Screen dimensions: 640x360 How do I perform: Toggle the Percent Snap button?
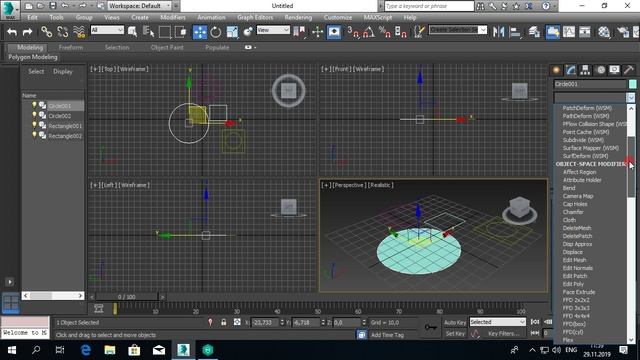[x=384, y=32]
